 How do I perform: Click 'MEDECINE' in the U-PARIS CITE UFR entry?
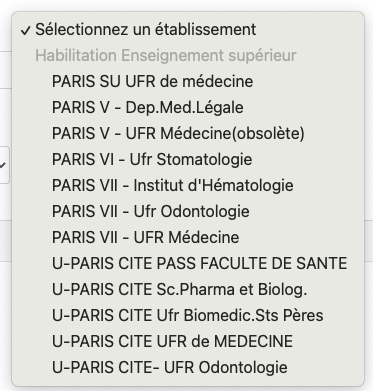click(253, 341)
